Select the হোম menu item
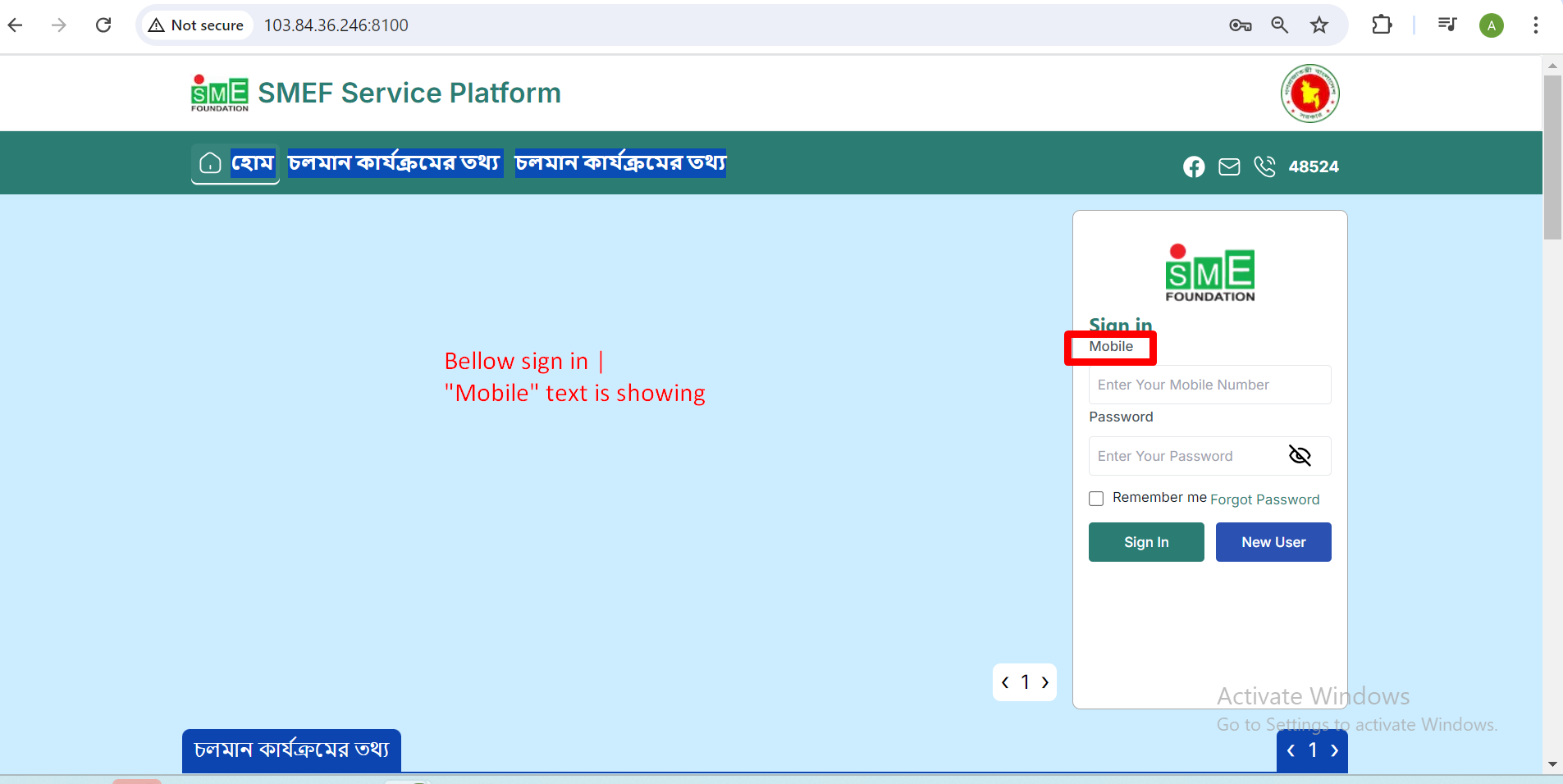The image size is (1563, 784). (x=253, y=163)
